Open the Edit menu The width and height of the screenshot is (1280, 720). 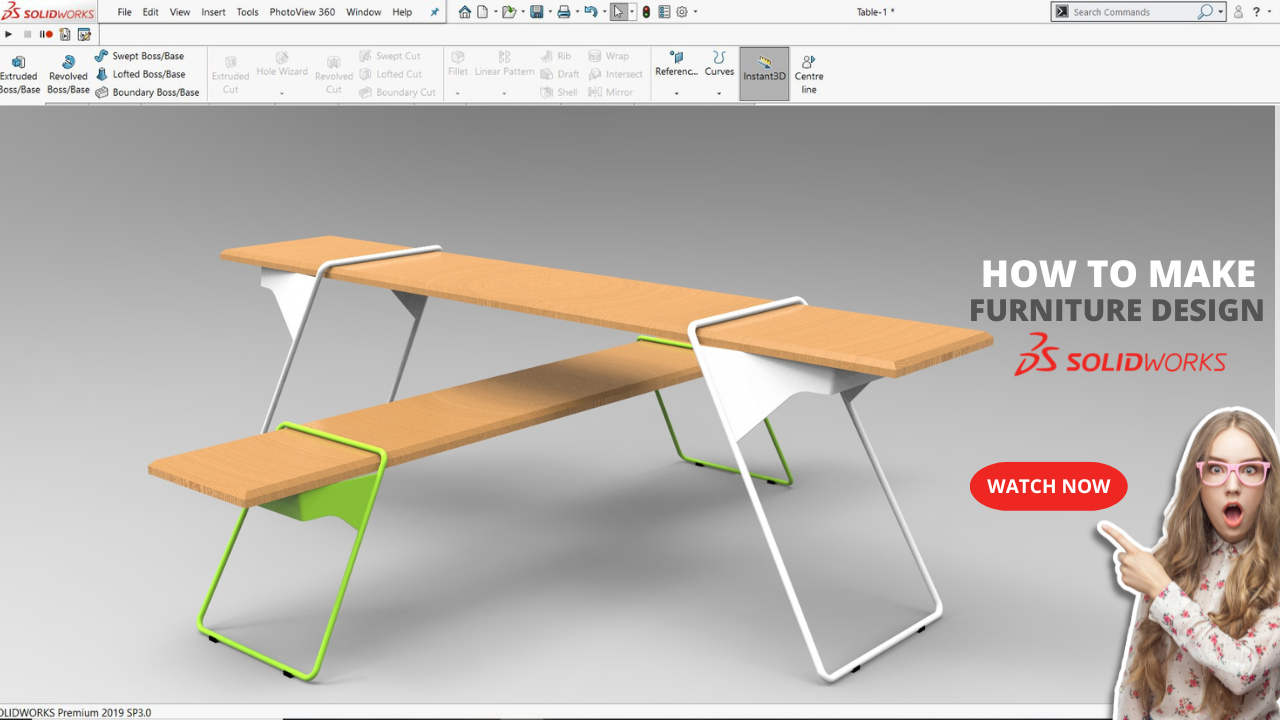coord(151,12)
